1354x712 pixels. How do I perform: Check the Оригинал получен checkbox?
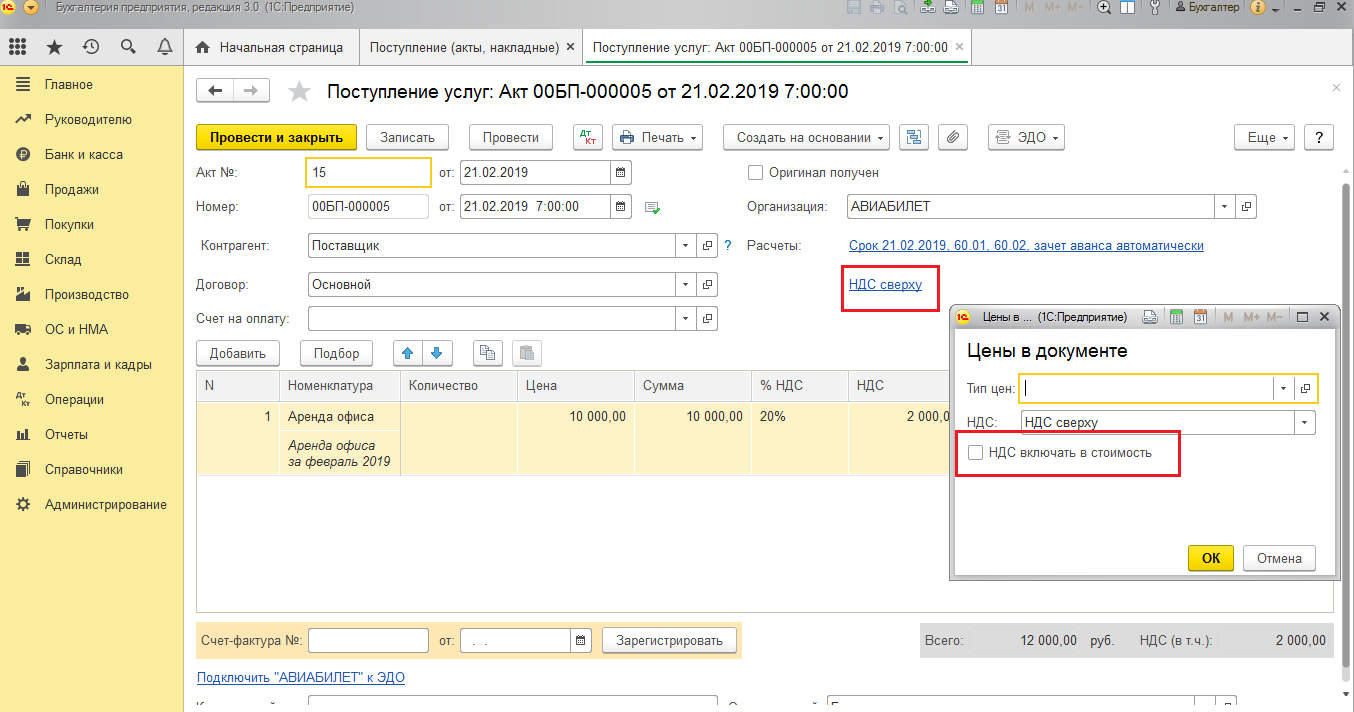[756, 172]
